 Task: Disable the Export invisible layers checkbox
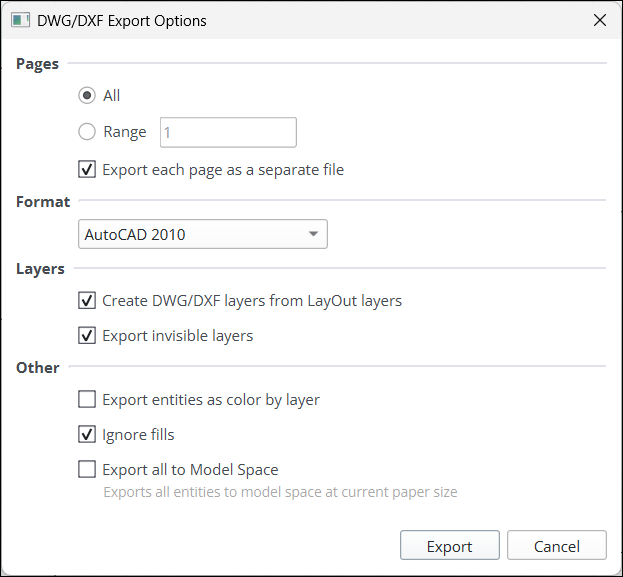88,336
